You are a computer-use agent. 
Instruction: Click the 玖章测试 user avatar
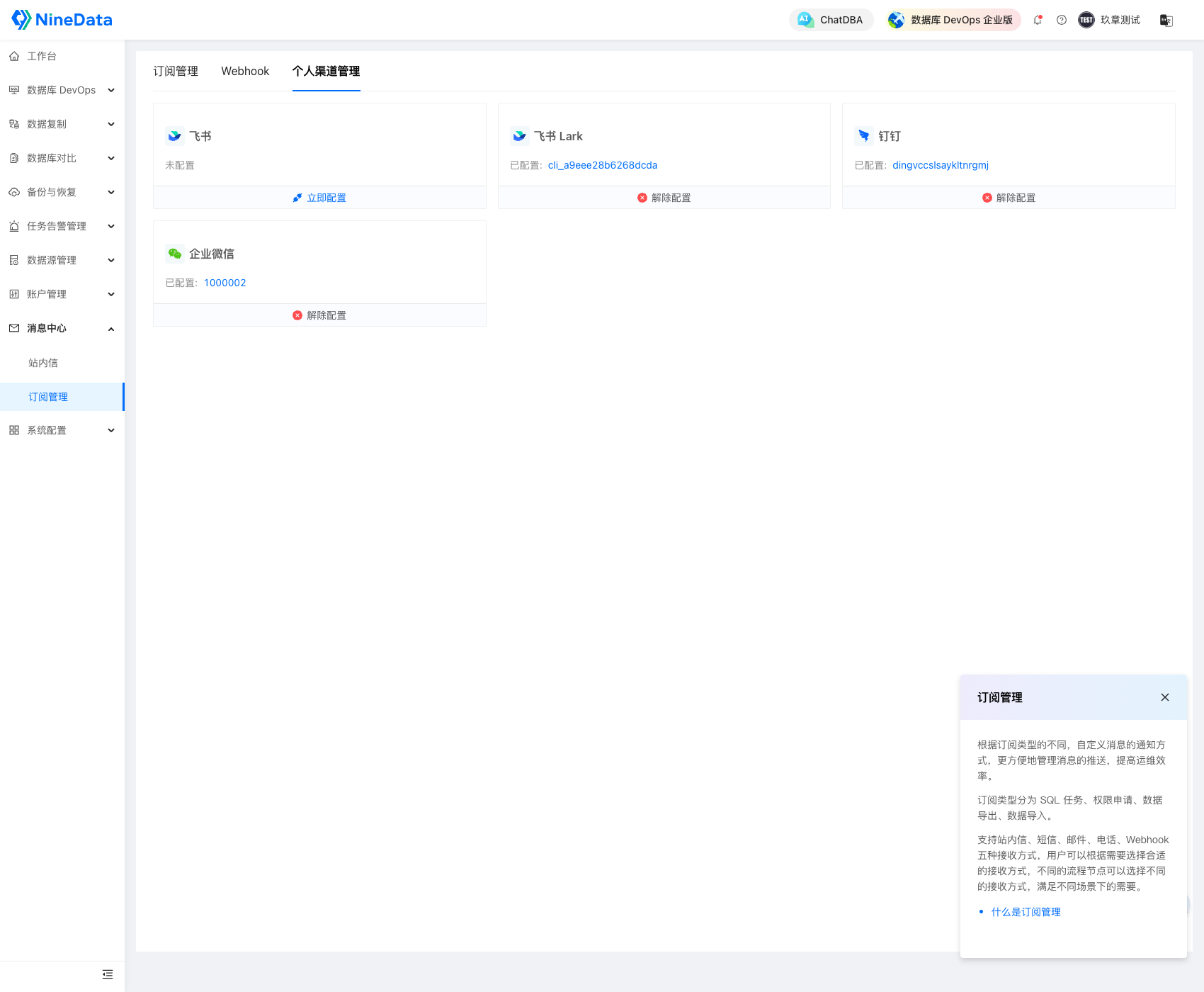[1086, 20]
